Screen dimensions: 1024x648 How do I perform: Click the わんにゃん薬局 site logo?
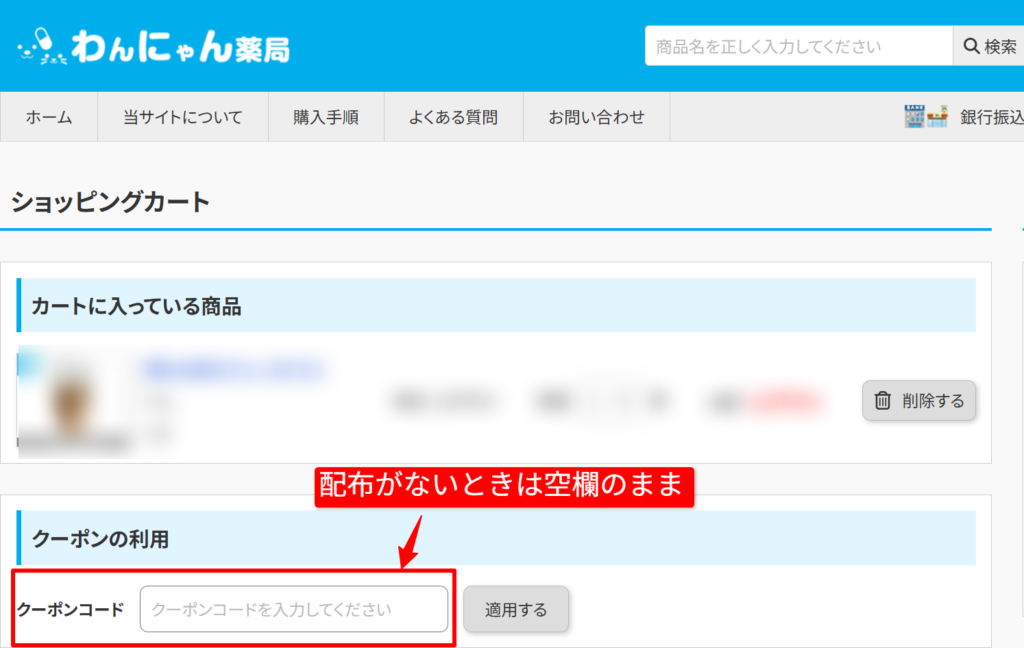[x=153, y=46]
